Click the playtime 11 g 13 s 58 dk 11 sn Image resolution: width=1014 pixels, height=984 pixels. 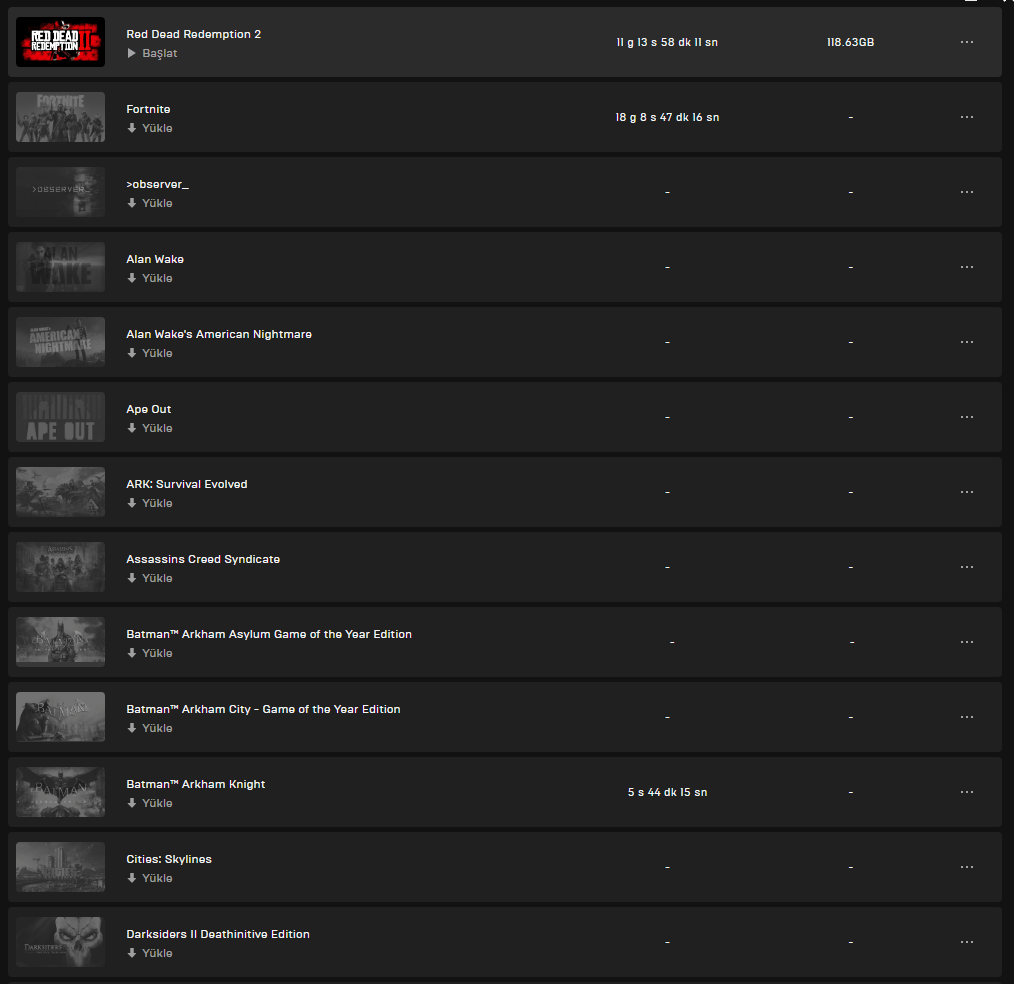click(x=667, y=42)
